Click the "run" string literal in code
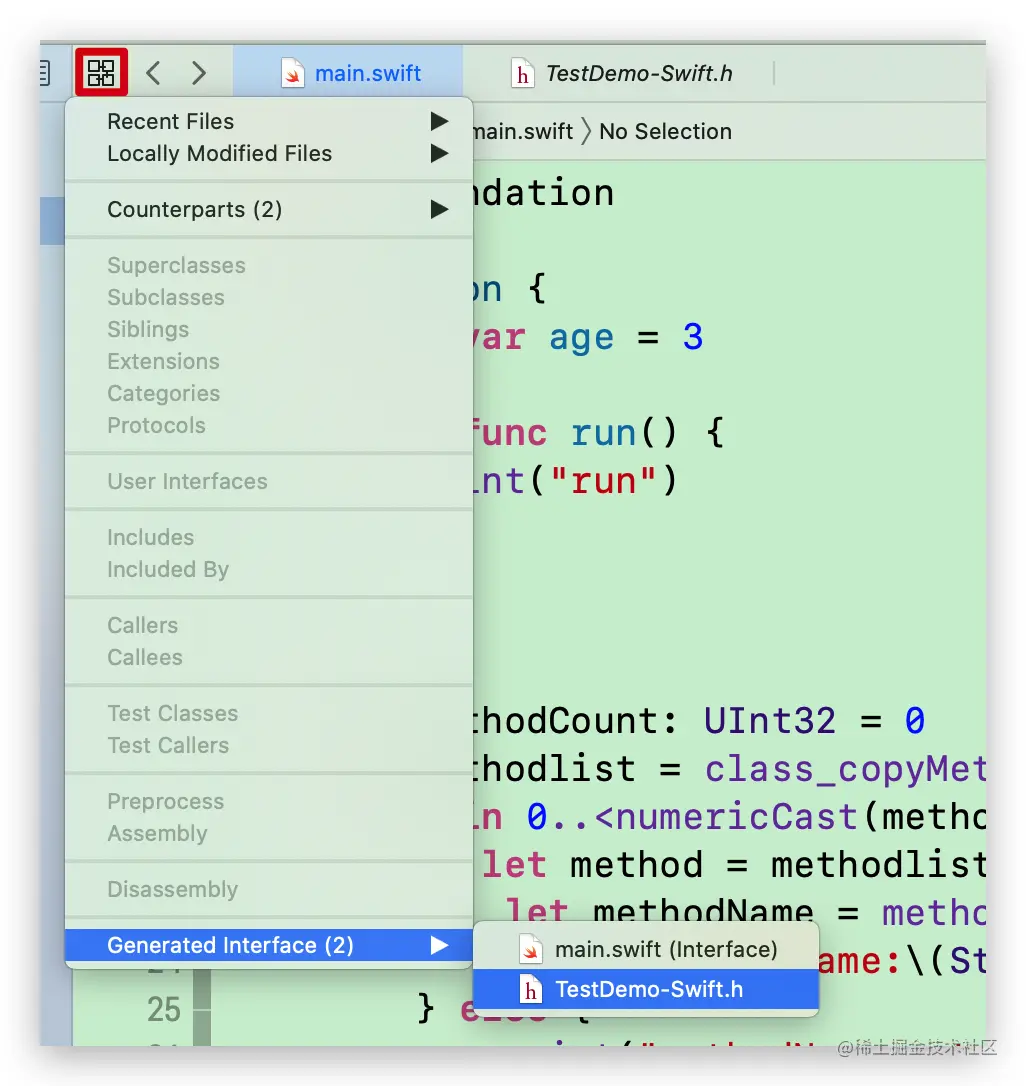The image size is (1026, 1086). pyautogui.click(x=603, y=481)
